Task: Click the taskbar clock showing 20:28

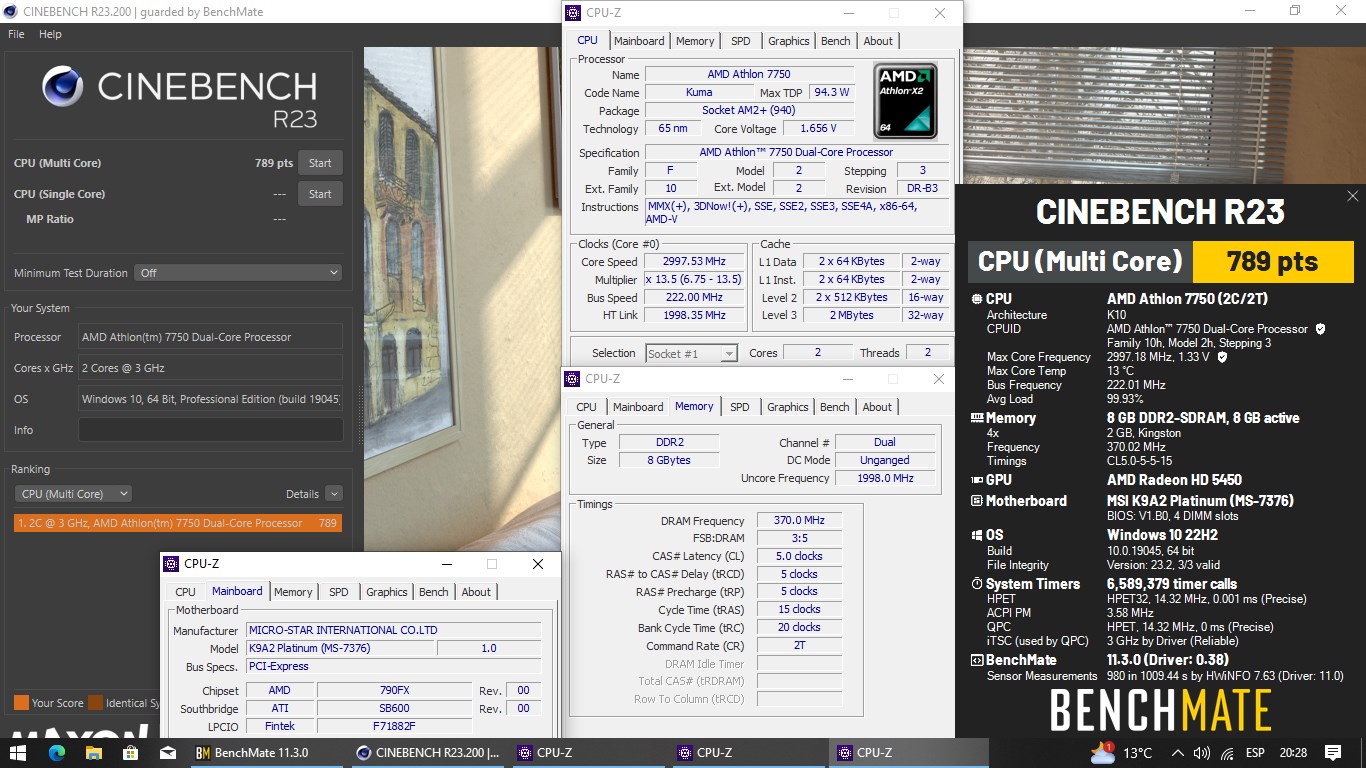Action: point(1292,753)
